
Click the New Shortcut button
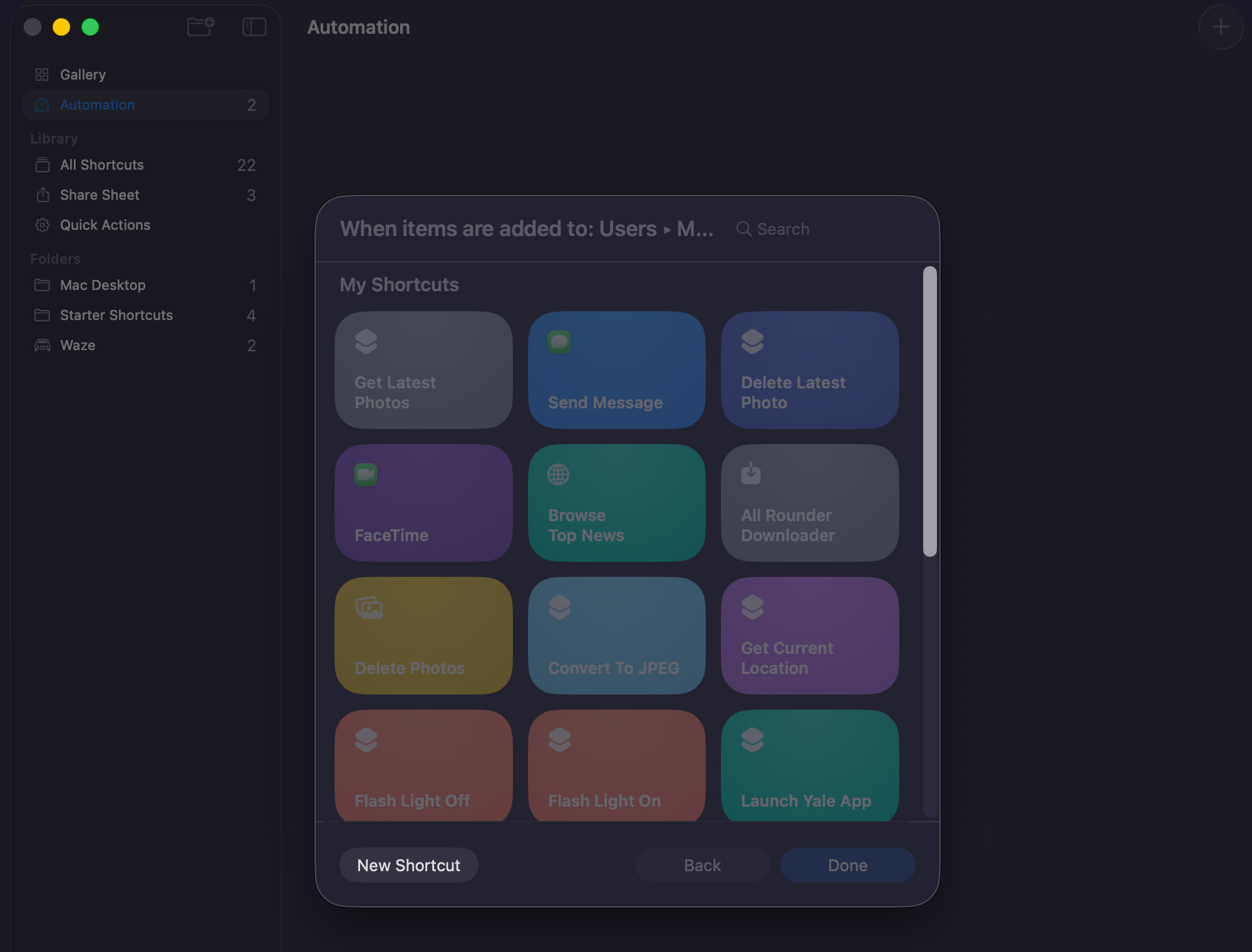pos(408,865)
